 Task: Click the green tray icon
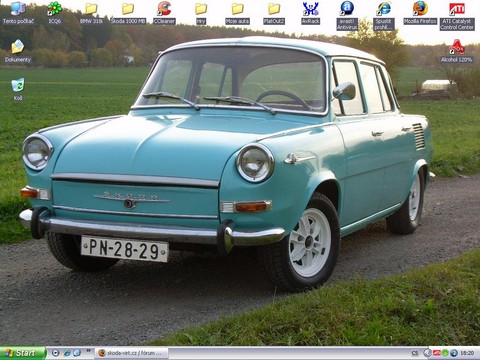pyautogui.click(x=445, y=353)
